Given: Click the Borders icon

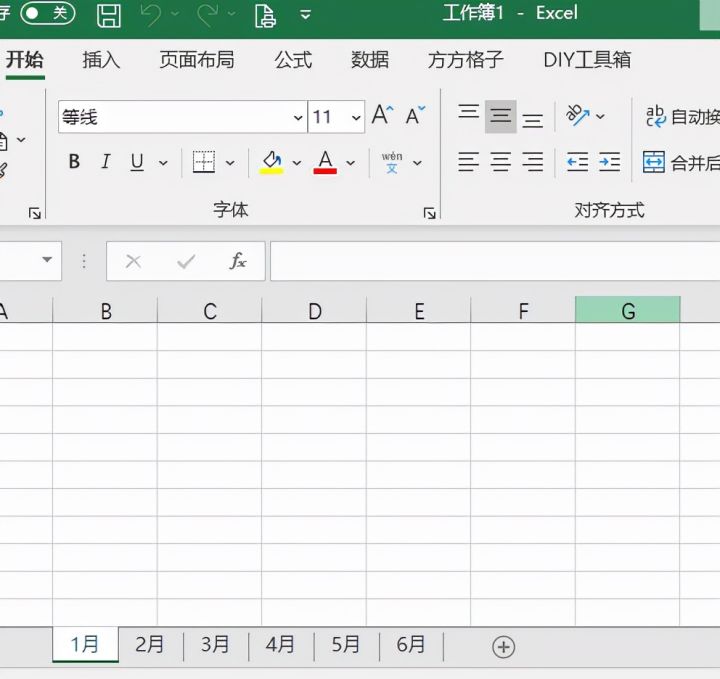Looking at the screenshot, I should pyautogui.click(x=204, y=162).
